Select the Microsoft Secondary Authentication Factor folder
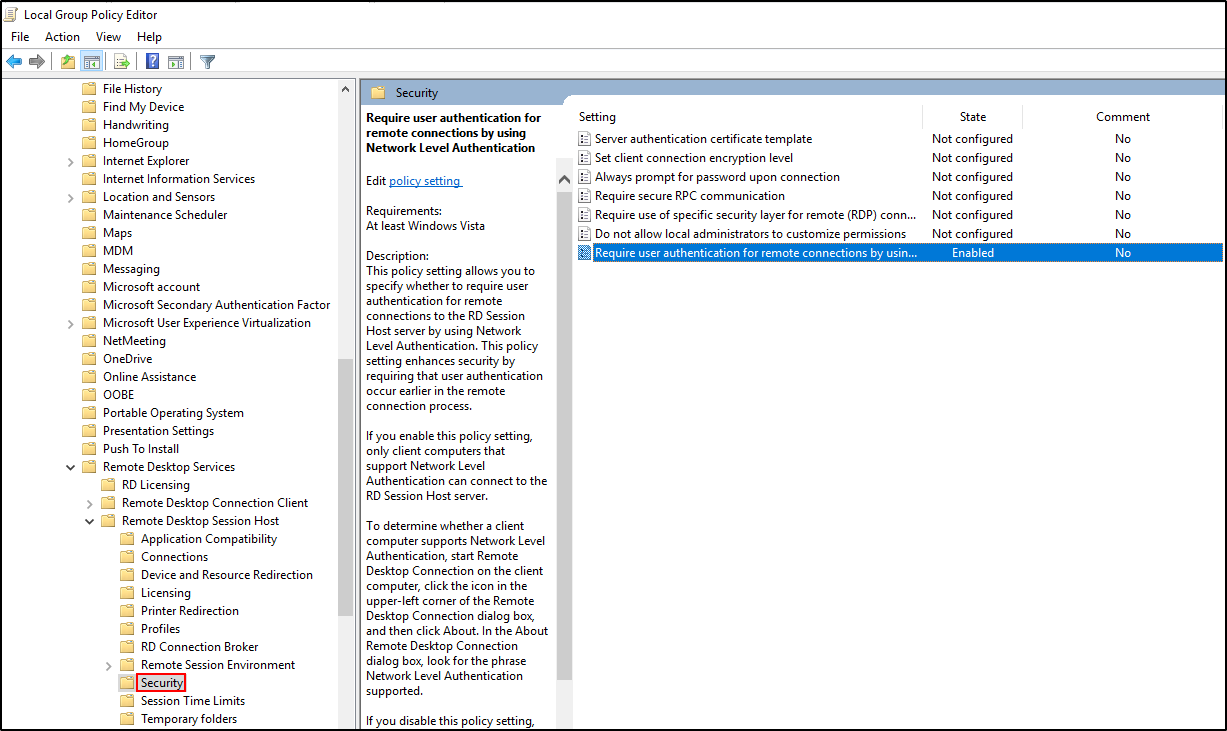 point(217,305)
